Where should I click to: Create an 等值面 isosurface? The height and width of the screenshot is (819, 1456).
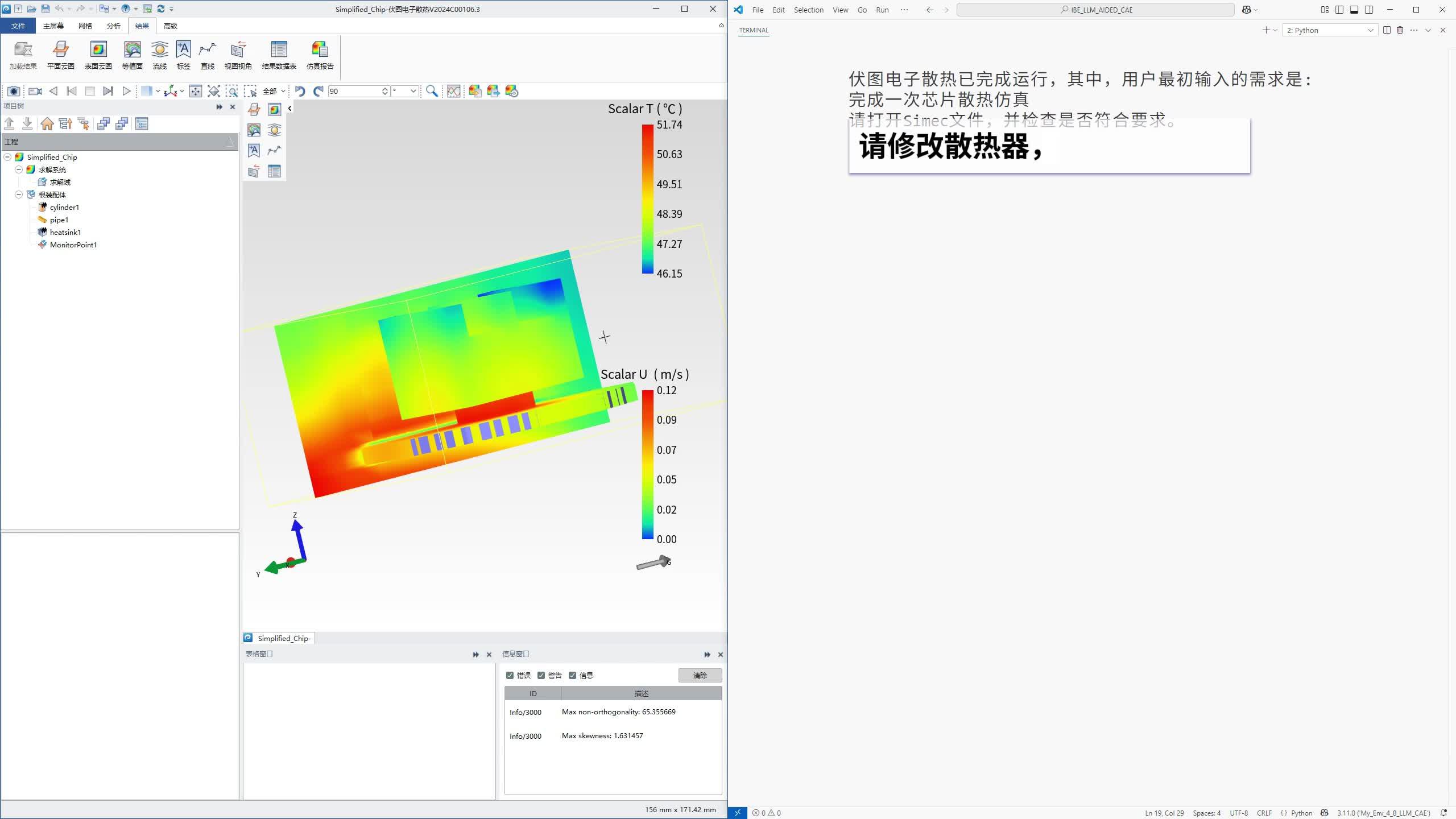coord(133,54)
